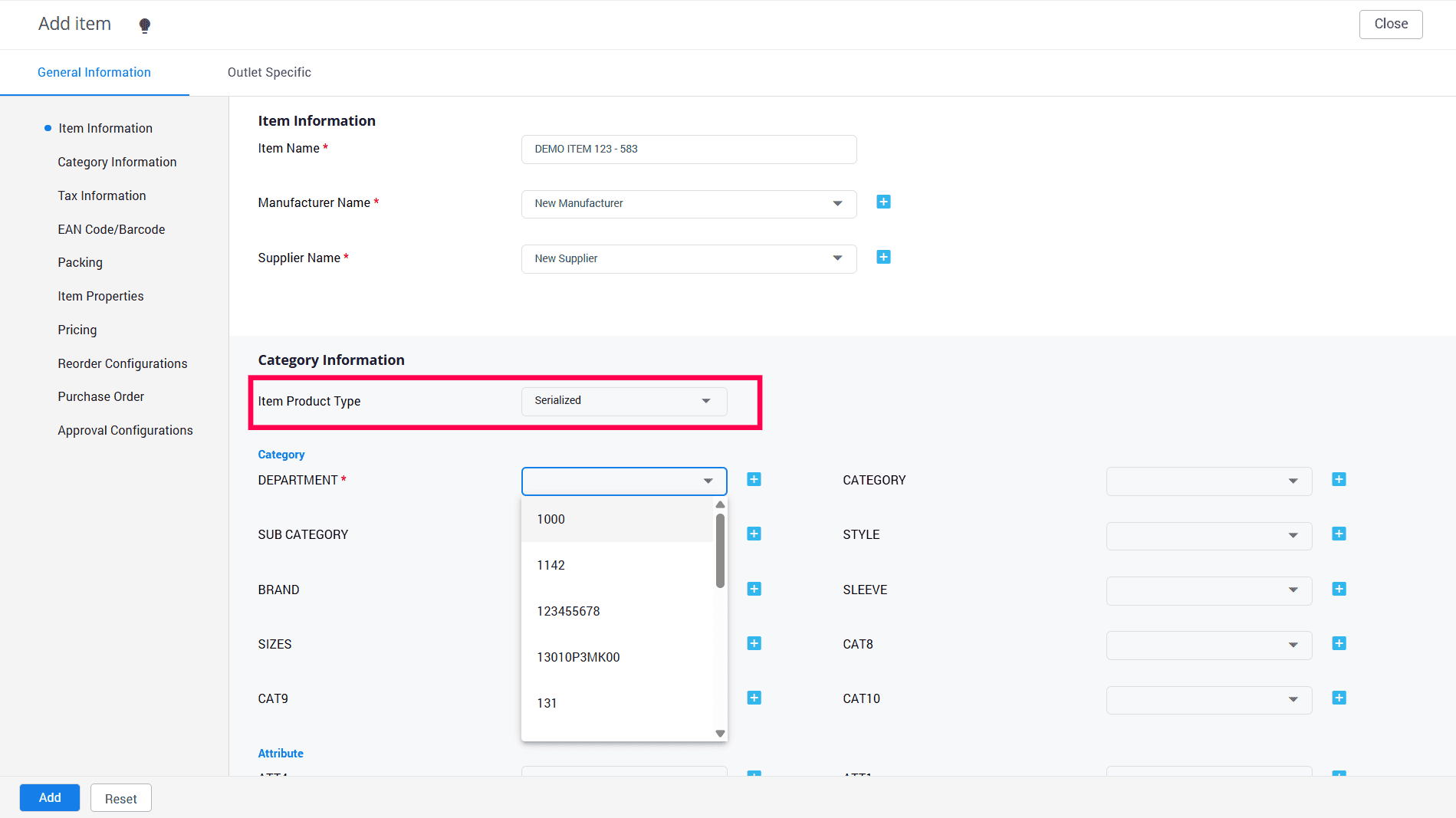Add new department using plus icon
Screen dimensions: 1456x818
pos(754,480)
